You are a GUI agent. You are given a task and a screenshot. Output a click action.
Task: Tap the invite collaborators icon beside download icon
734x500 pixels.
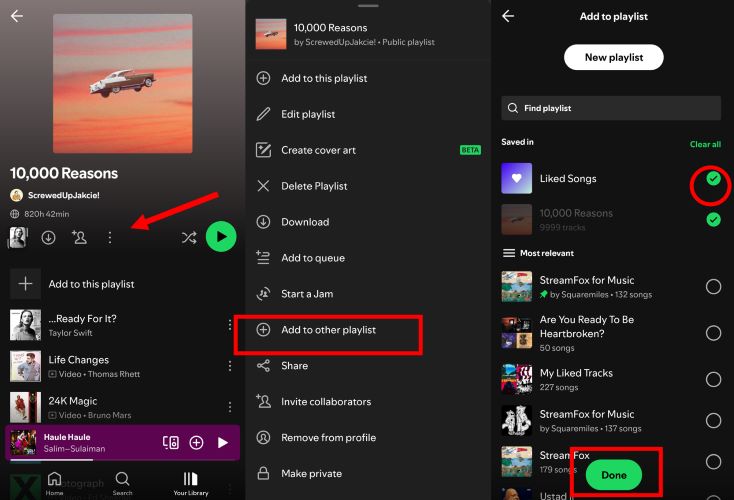click(79, 237)
